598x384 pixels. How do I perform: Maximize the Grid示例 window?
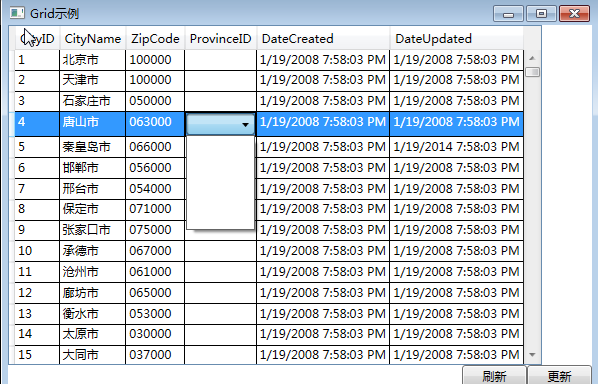(541, 14)
